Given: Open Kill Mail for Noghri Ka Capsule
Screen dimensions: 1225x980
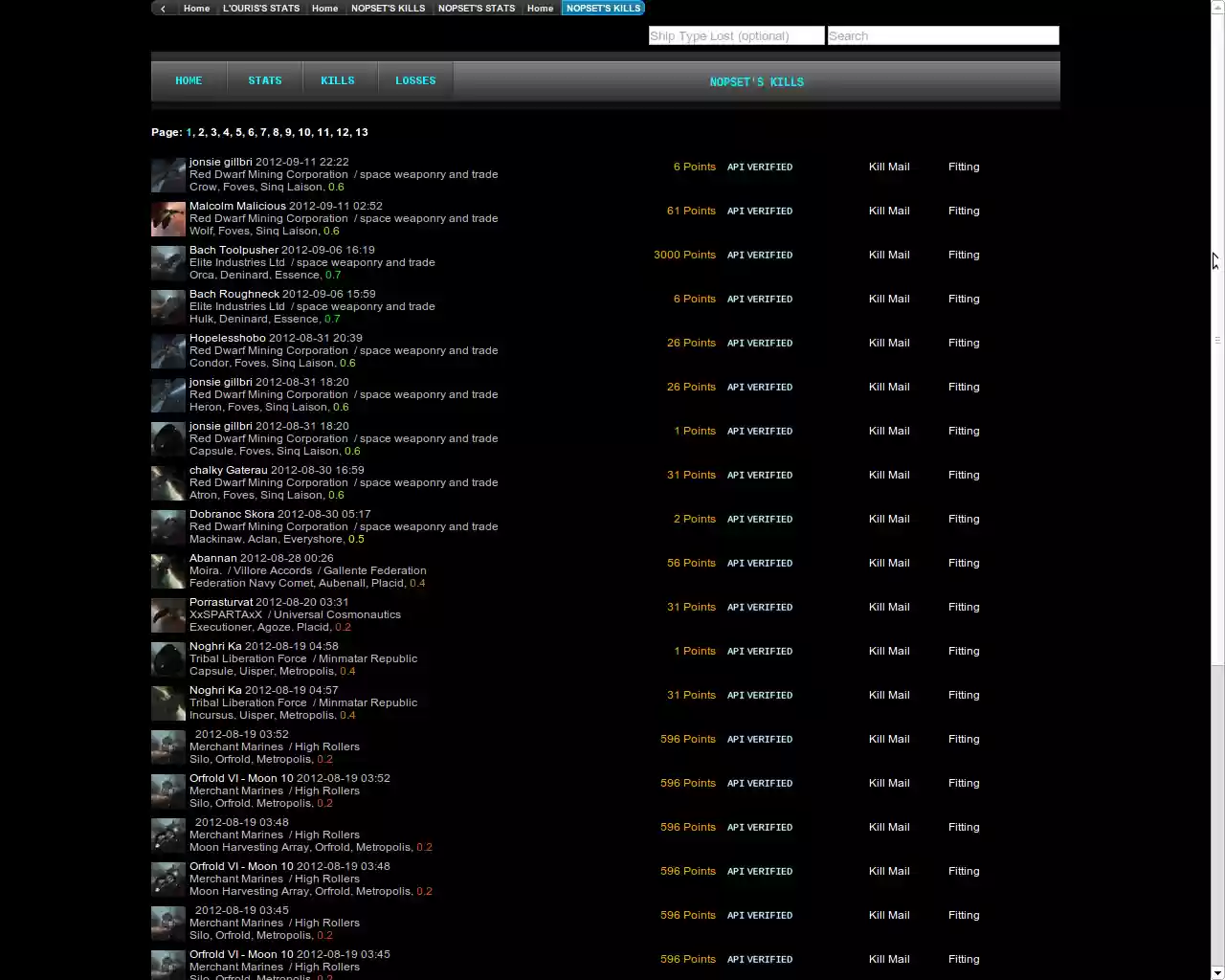Looking at the screenshot, I should (889, 651).
